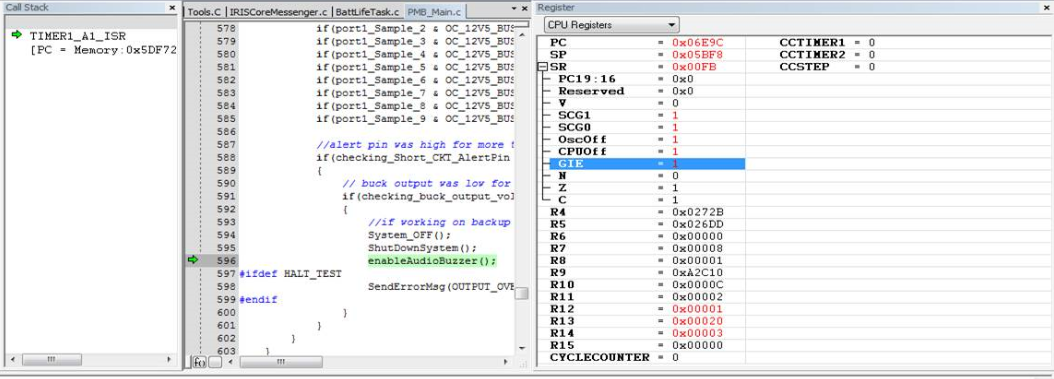This screenshot has width=1054, height=379.
Task: Switch to the BattLifeTask.c tab
Action: (x=366, y=12)
